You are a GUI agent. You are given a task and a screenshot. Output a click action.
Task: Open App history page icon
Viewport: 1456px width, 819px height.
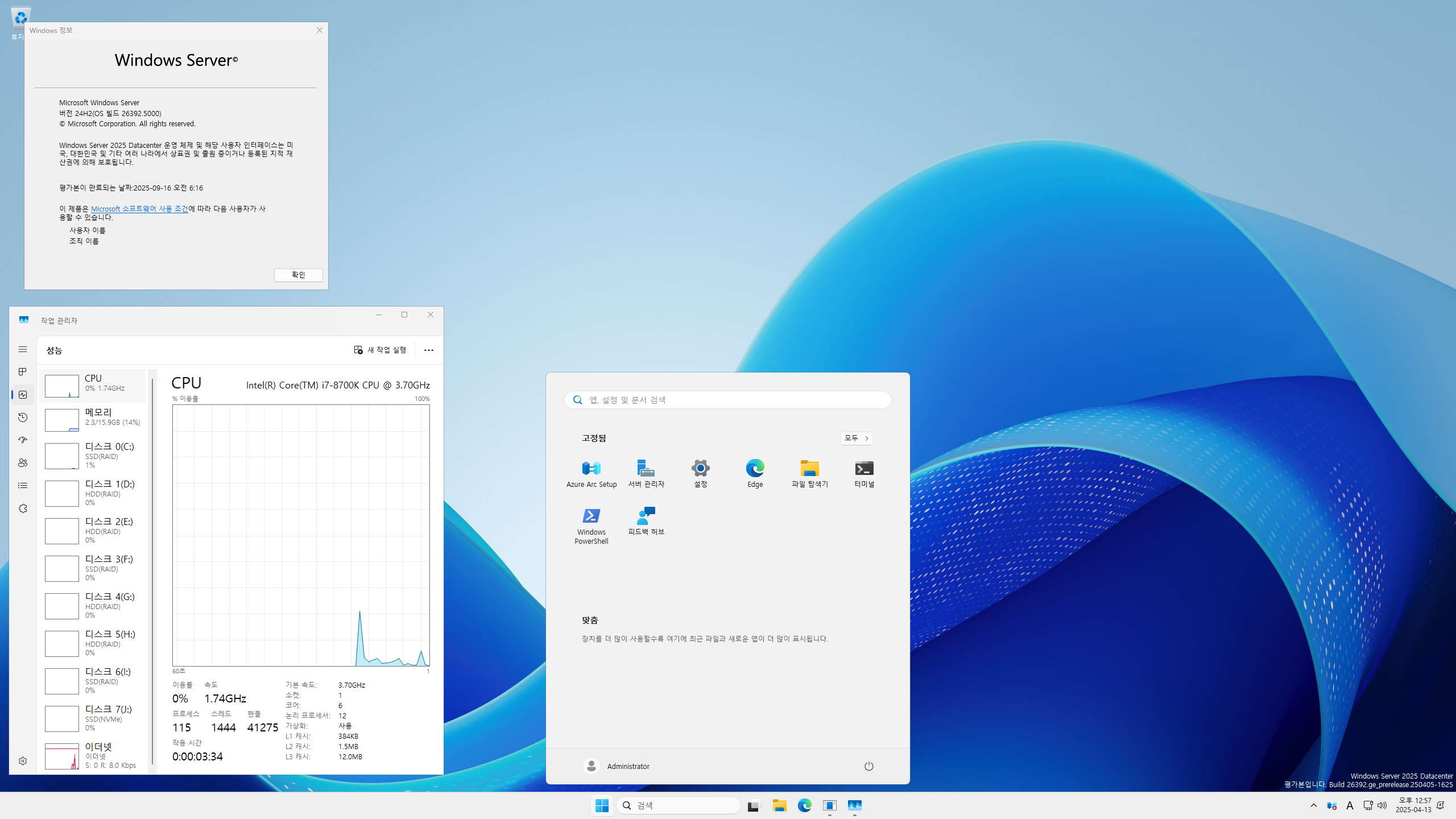point(23,417)
